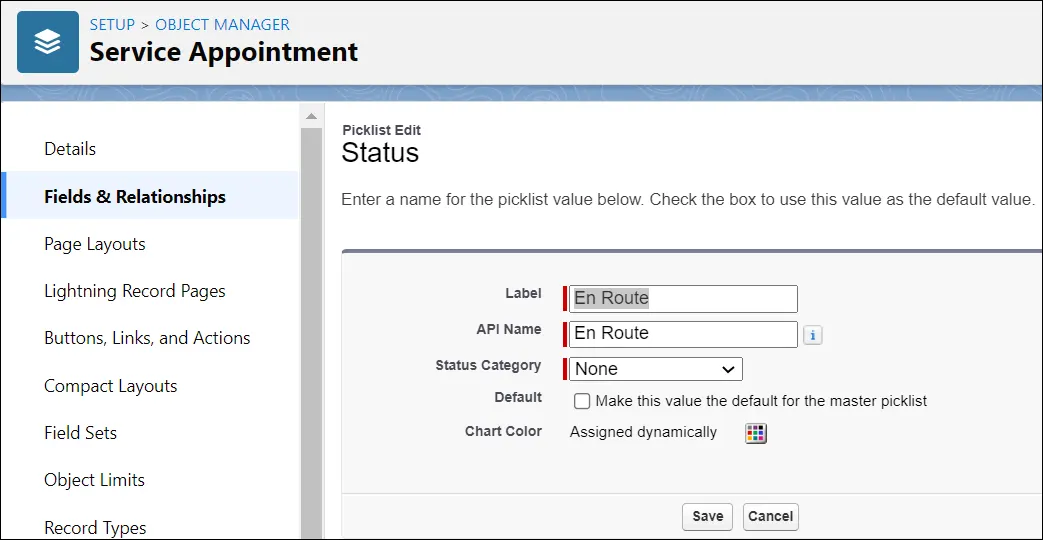Click the sidebar scrollbar up arrow

[x=311, y=116]
